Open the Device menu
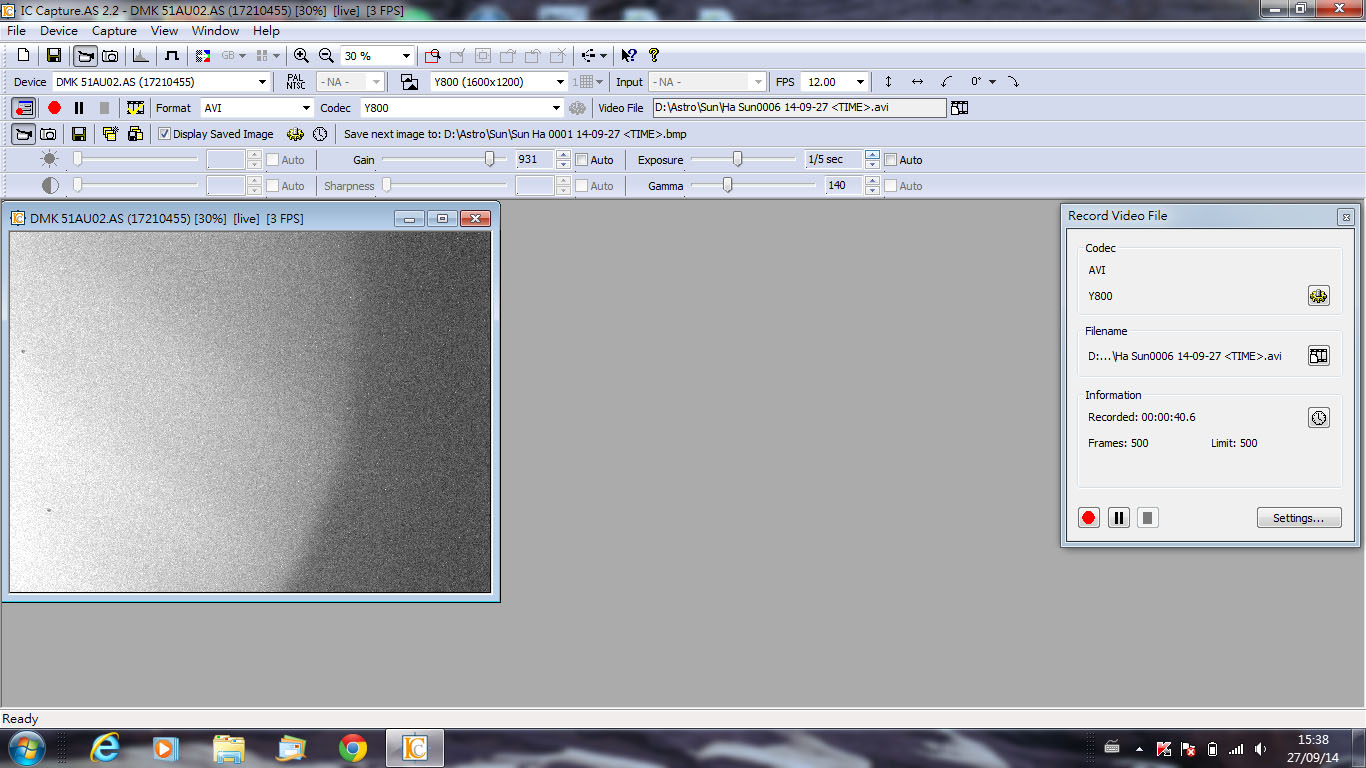Viewport: 1366px width, 768px height. [x=58, y=31]
